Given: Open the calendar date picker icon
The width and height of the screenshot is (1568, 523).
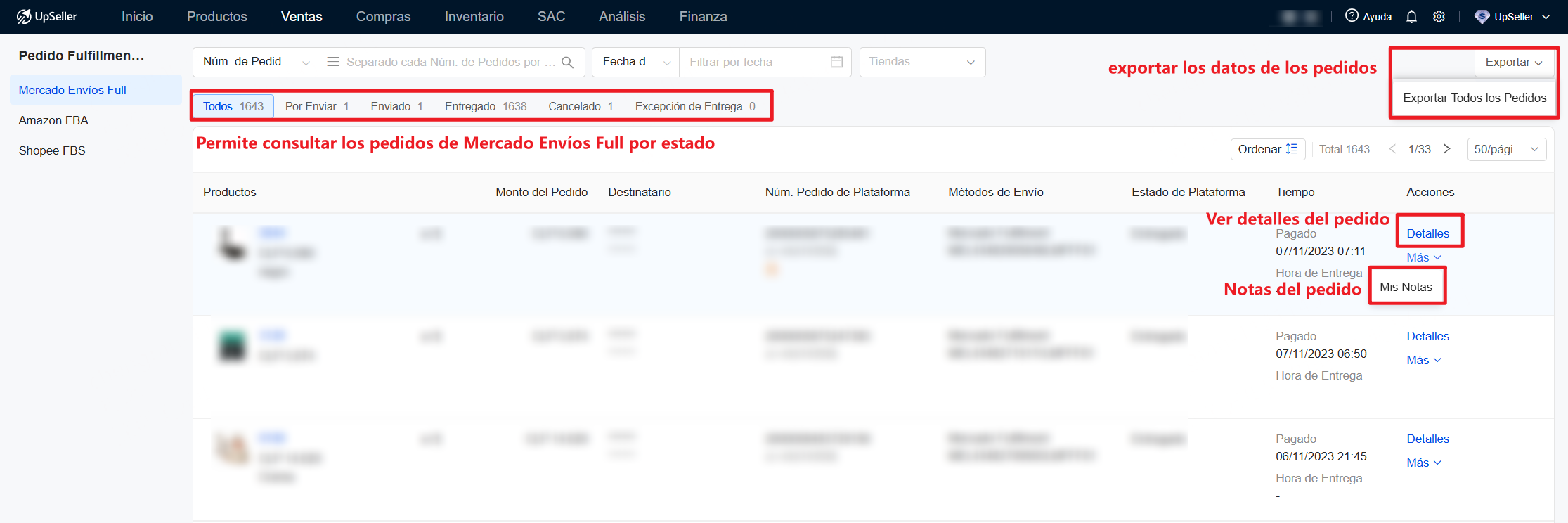Looking at the screenshot, I should [x=836, y=62].
